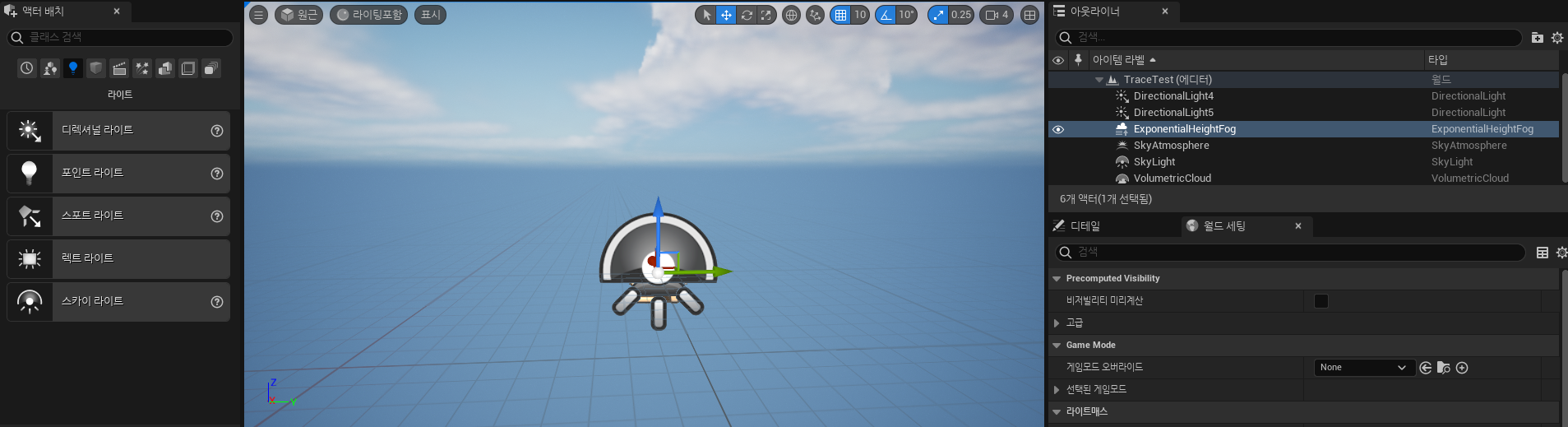Browse to game mode asset in content browser

pyautogui.click(x=1444, y=368)
